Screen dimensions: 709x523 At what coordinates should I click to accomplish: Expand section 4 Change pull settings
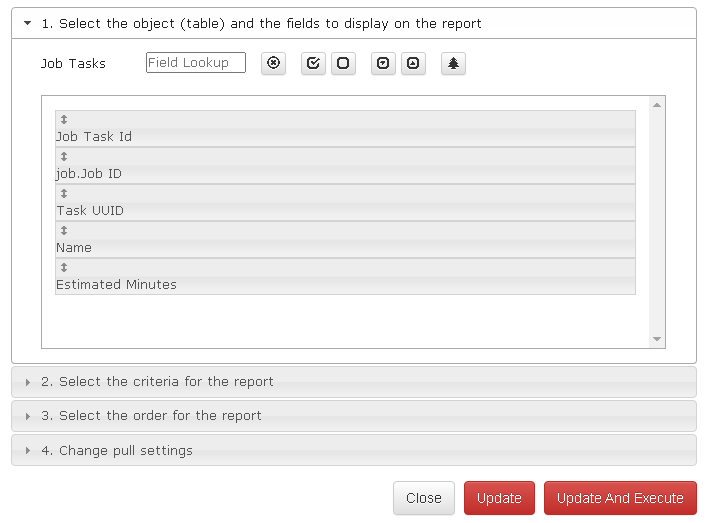coord(354,450)
